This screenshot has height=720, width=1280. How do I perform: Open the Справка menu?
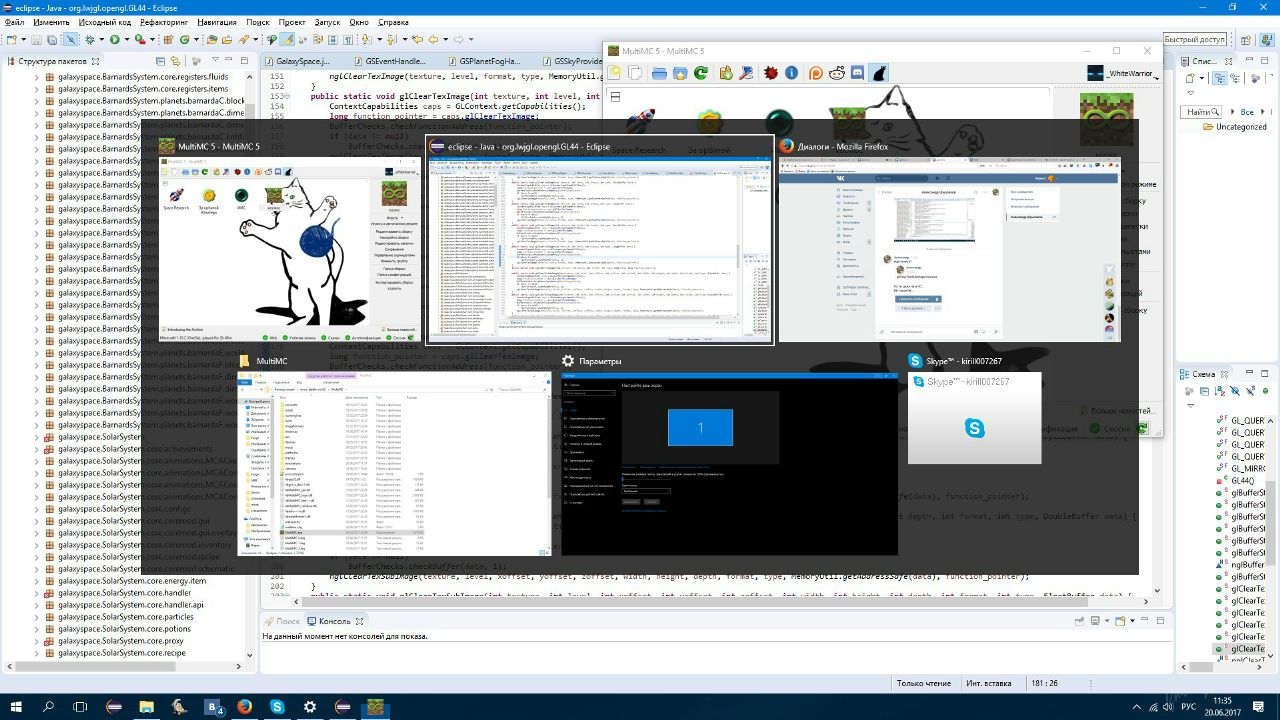[394, 21]
